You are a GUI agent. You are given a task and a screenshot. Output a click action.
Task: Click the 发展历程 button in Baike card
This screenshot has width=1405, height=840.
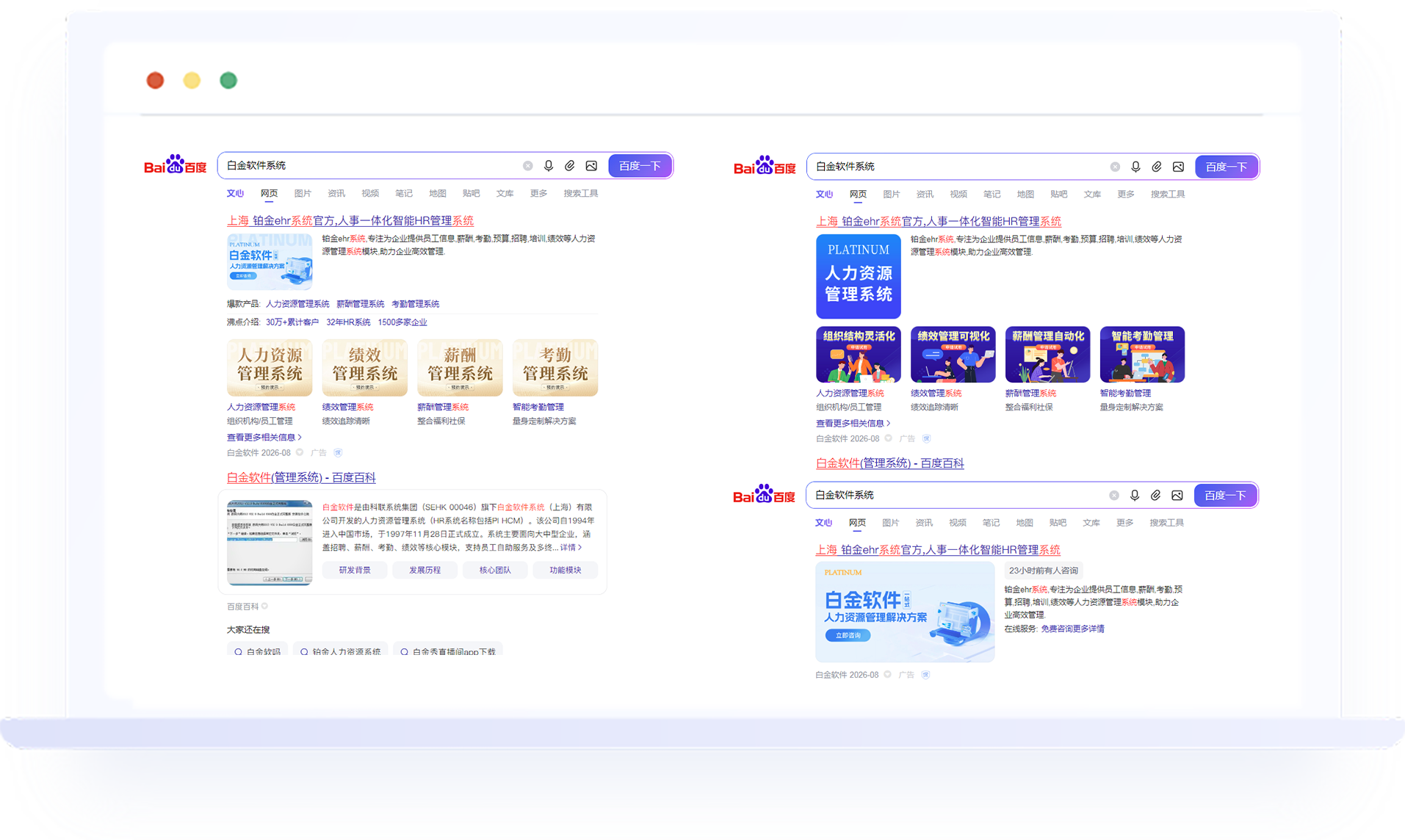tap(425, 571)
